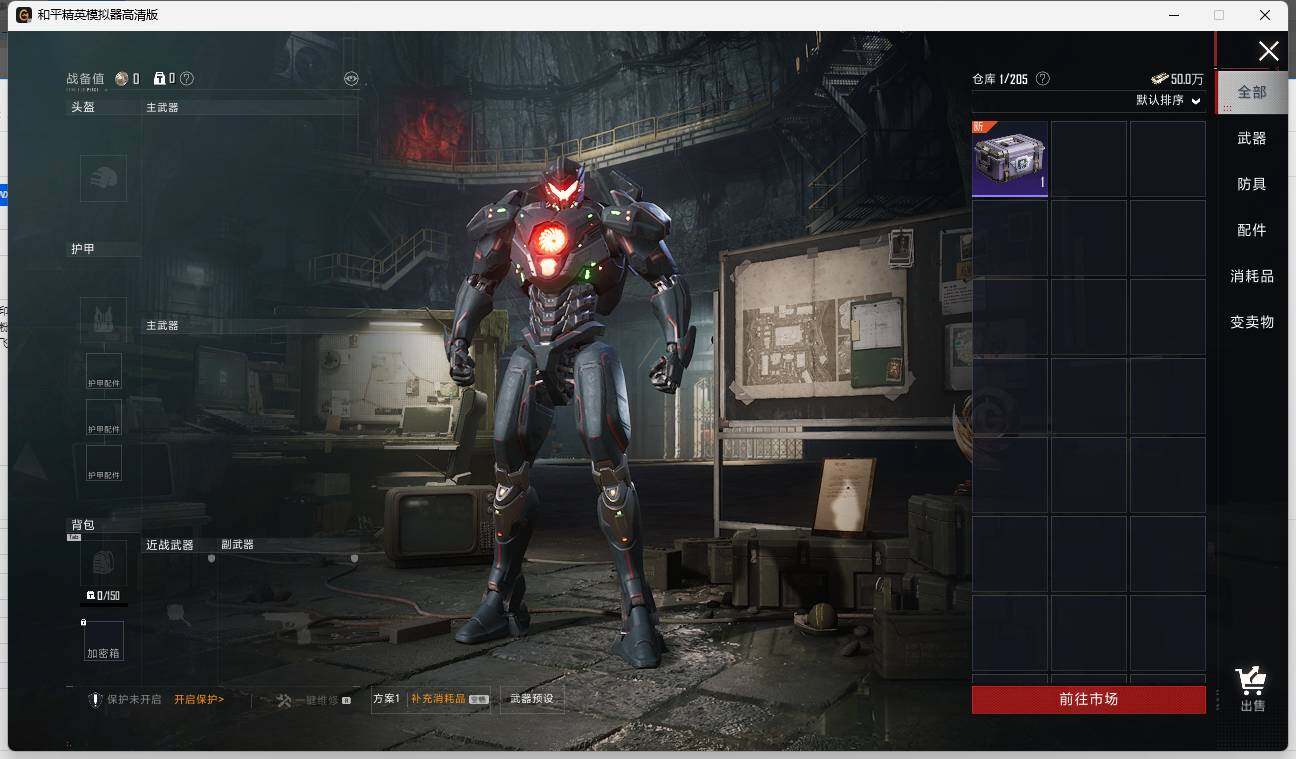Click the helmet equipment slot
Screen dimensions: 1296x759
(x=103, y=178)
